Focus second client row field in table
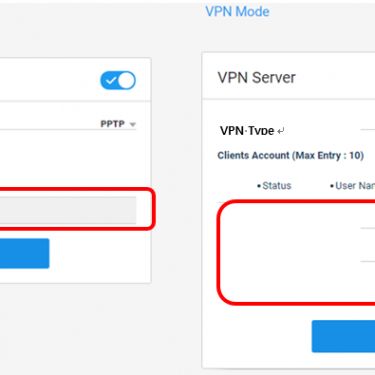The image size is (375, 375). coord(368,256)
